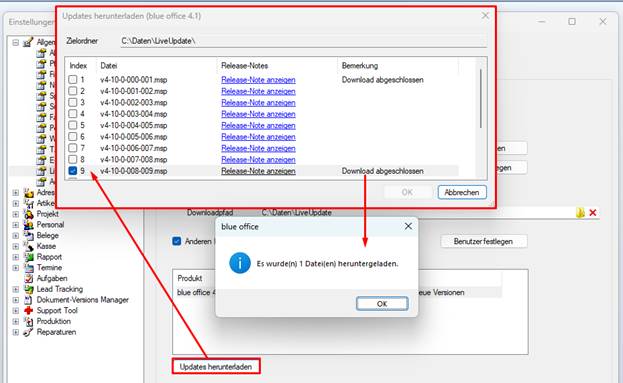Open Release-Note anzeigen for v4-10-0-003-004.msp

click(258, 114)
